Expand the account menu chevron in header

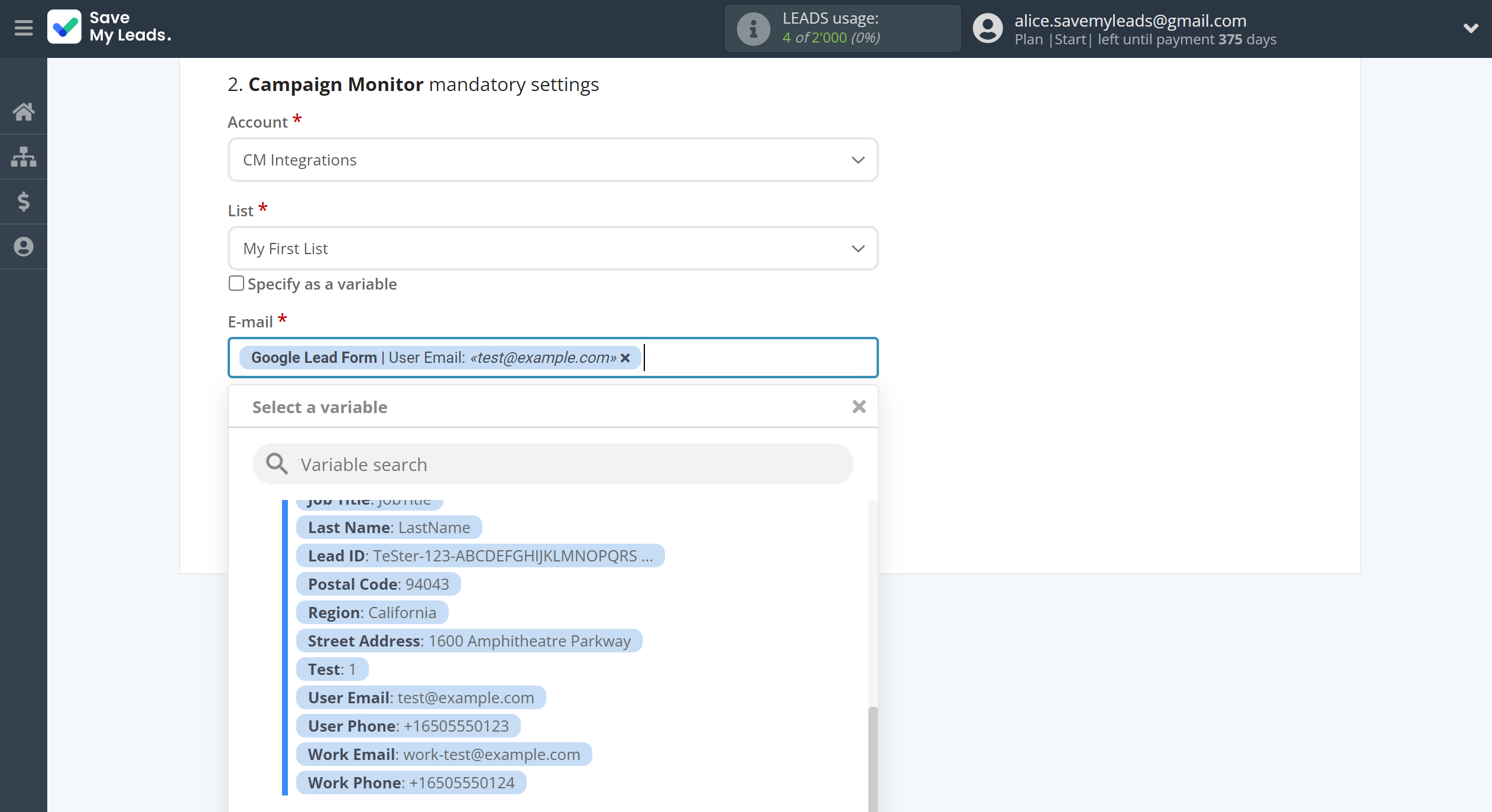[x=1470, y=28]
